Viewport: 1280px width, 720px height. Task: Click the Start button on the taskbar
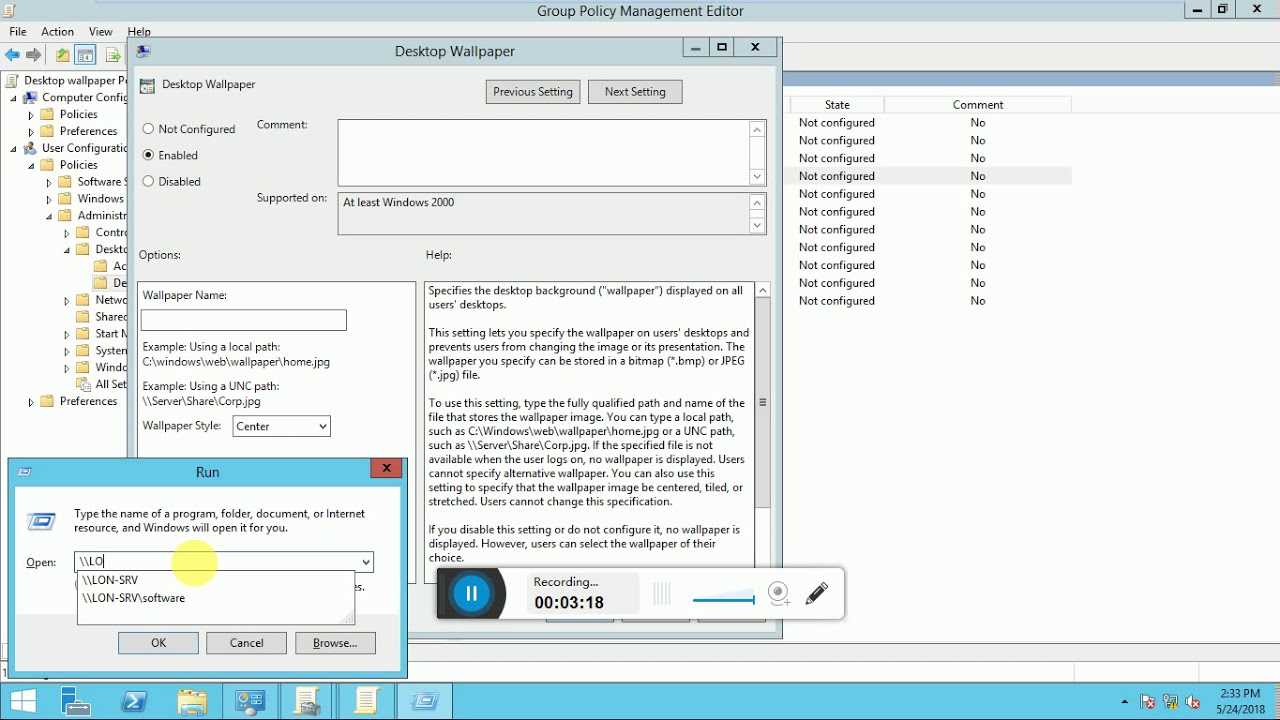coord(24,701)
